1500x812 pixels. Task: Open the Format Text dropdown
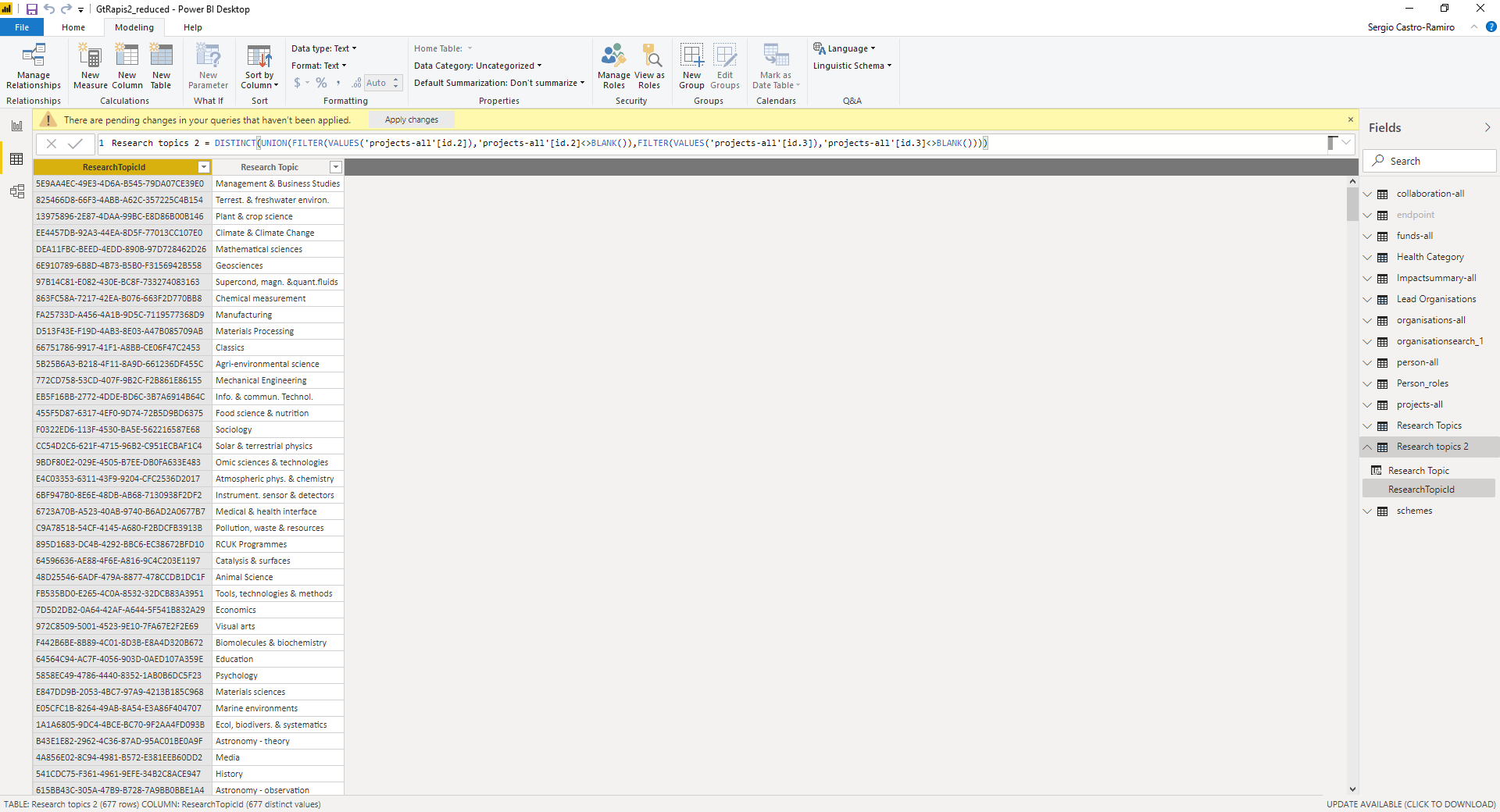pos(319,66)
